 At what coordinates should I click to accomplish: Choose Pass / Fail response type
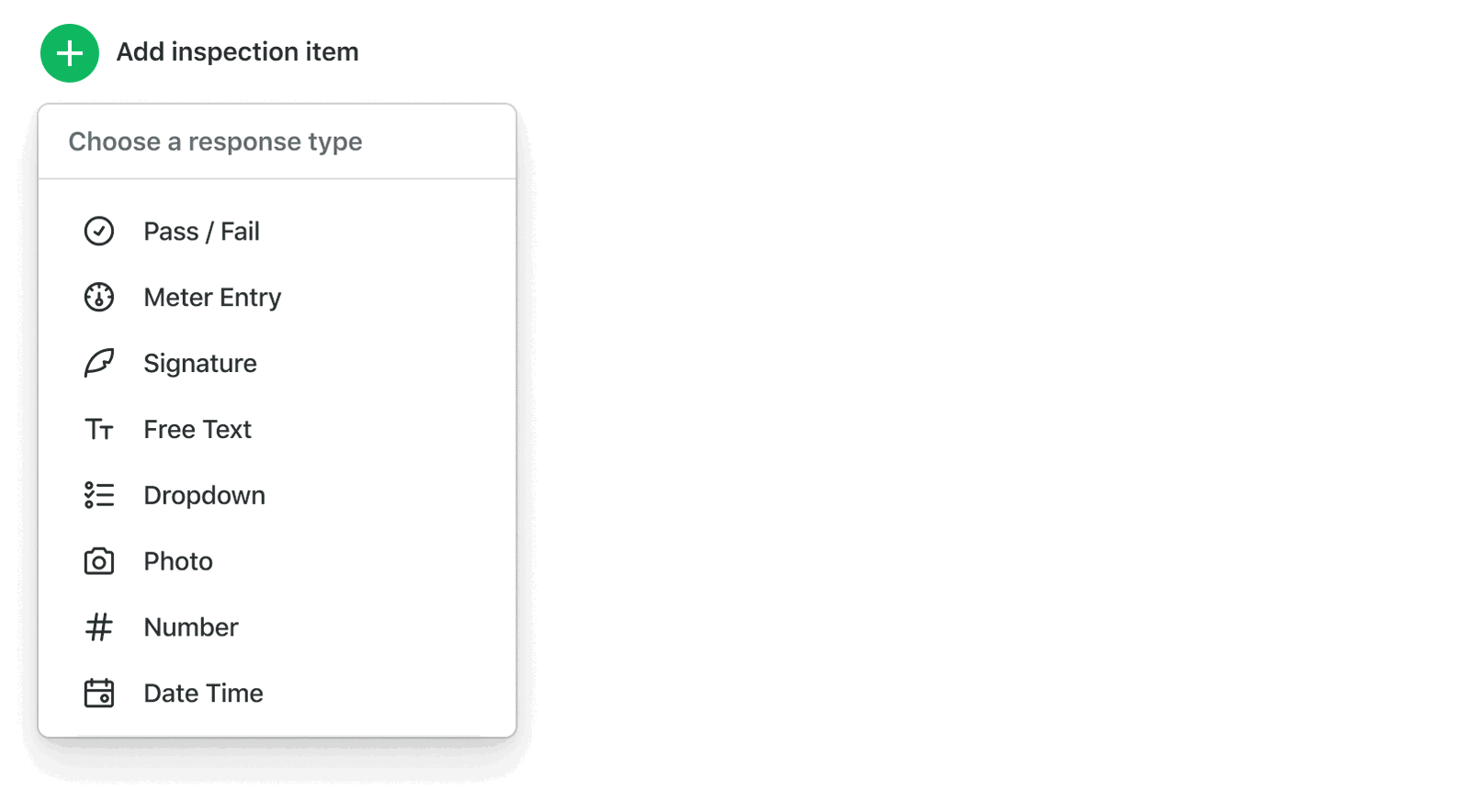(277, 231)
